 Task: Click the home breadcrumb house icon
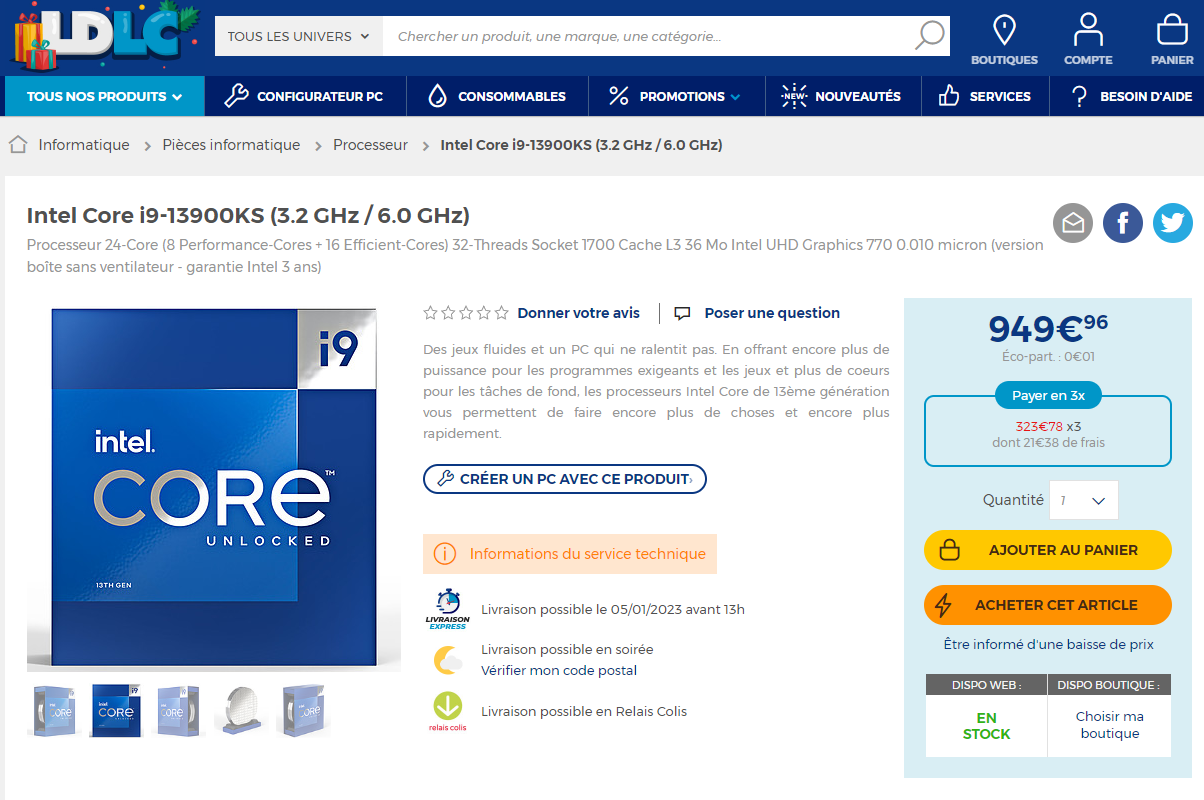tap(18, 144)
